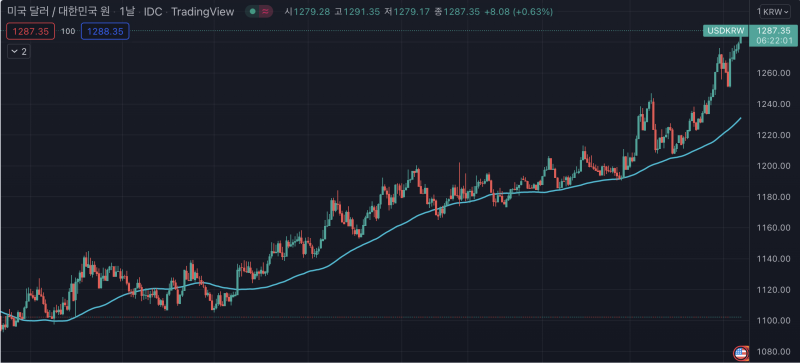The image size is (800, 363).
Task: Click the 1200.00 price axis label
Action: tap(774, 166)
